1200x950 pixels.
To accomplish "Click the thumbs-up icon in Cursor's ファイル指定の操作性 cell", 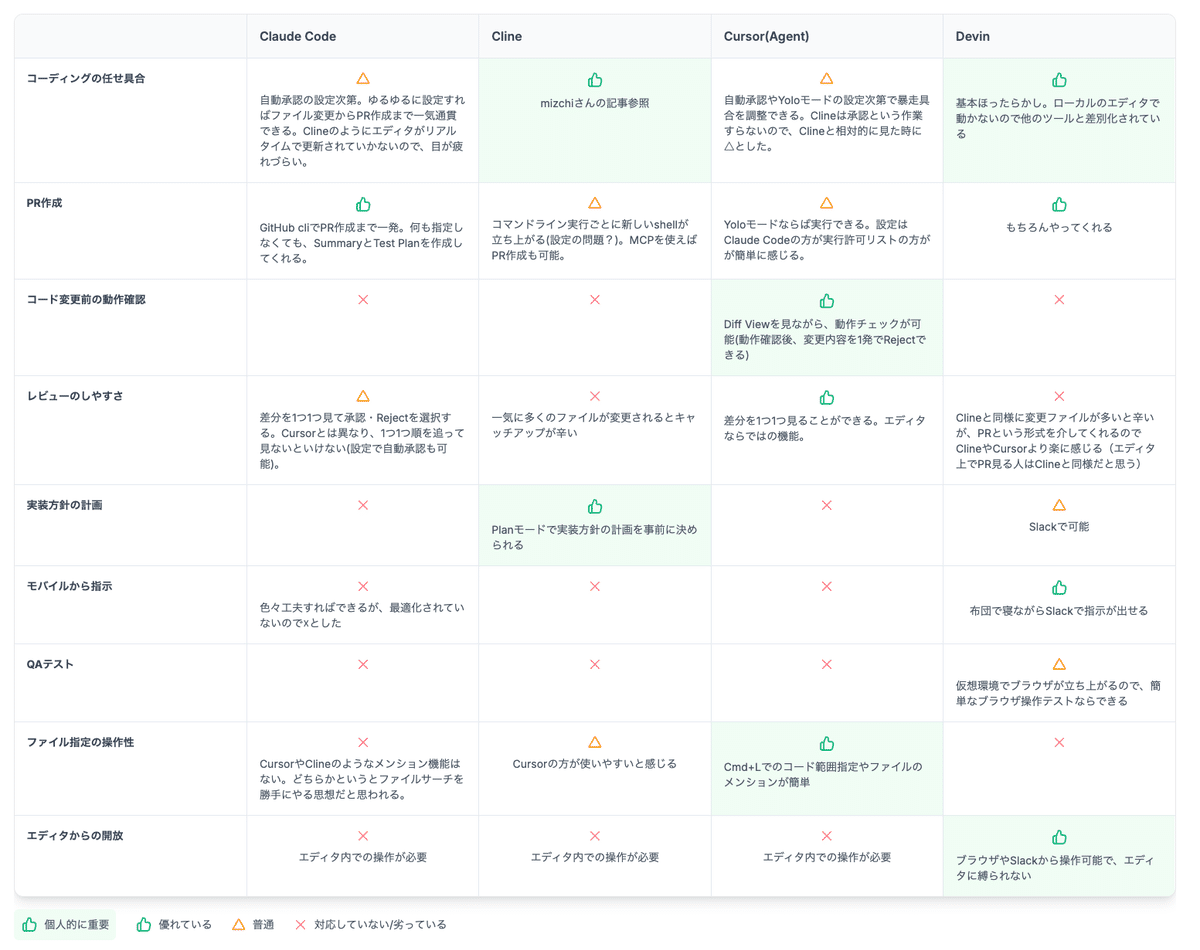I will click(826, 743).
